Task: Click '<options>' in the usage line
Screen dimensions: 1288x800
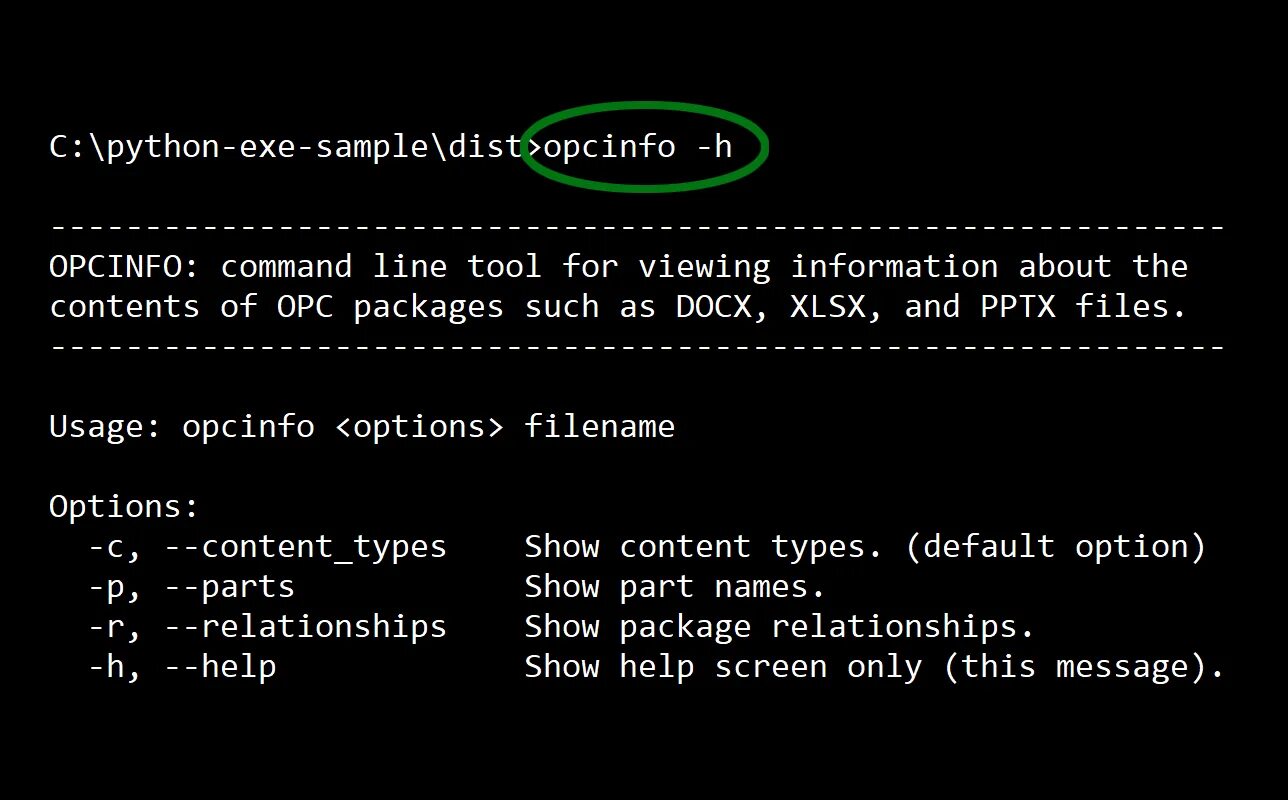Action: tap(418, 427)
